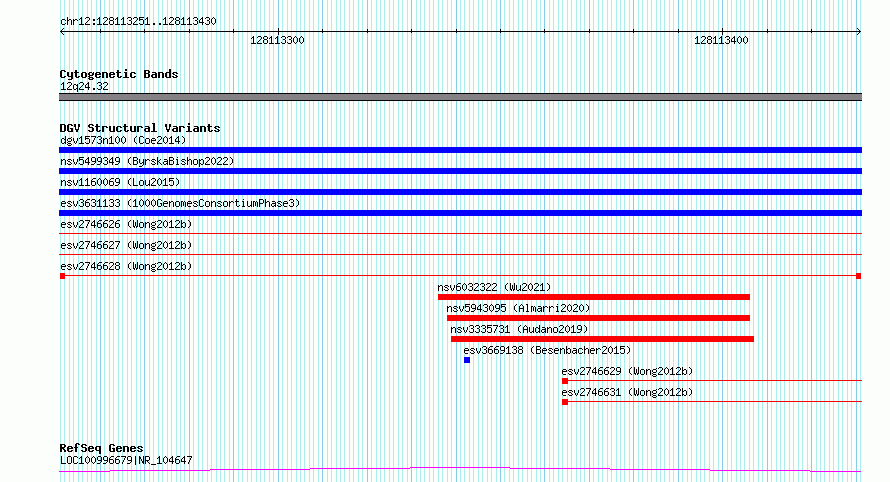The image size is (890, 482).
Task: Open variant esv2746628 (Wong2012b) label
Action: click(x=126, y=266)
